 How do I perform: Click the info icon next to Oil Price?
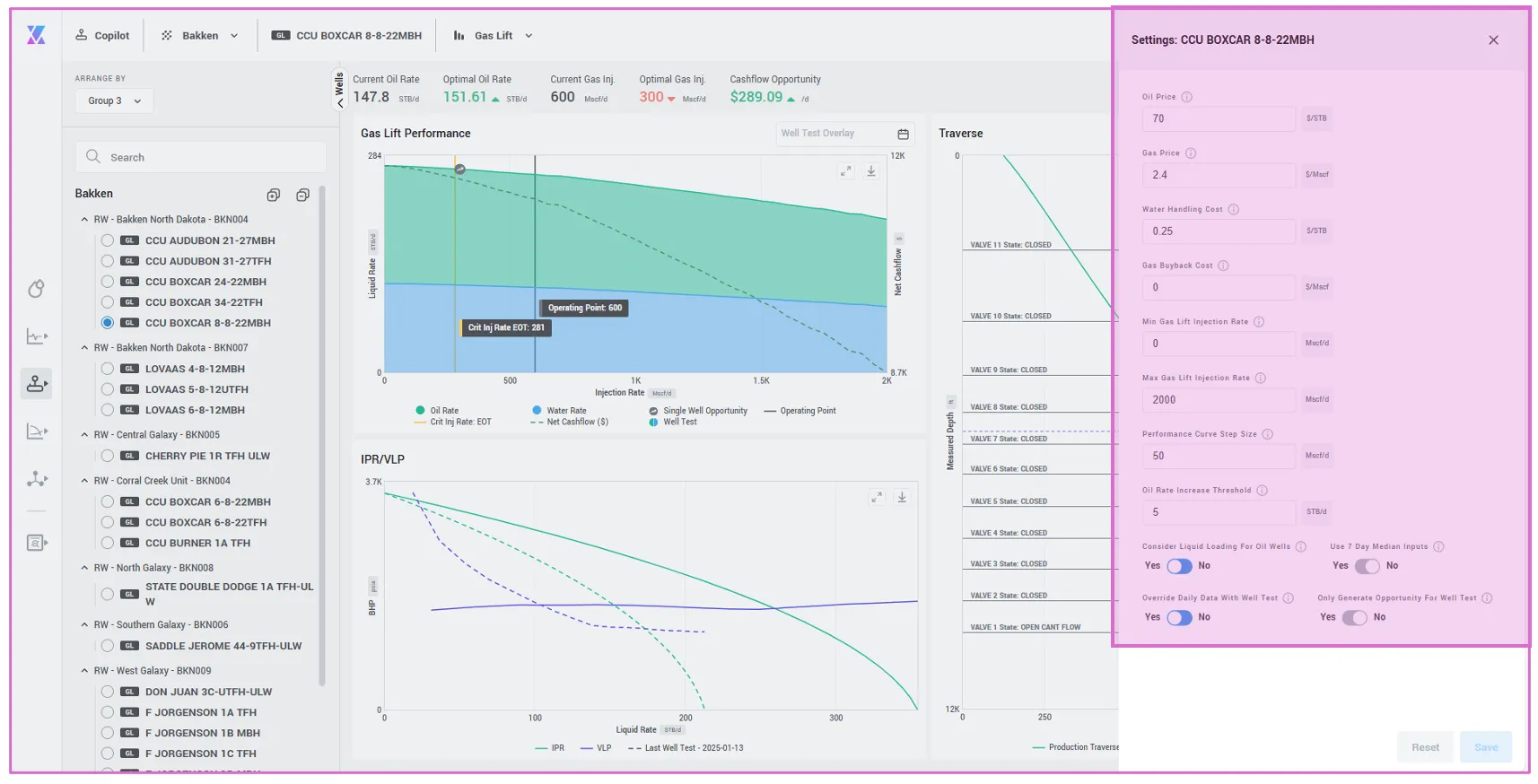1186,97
